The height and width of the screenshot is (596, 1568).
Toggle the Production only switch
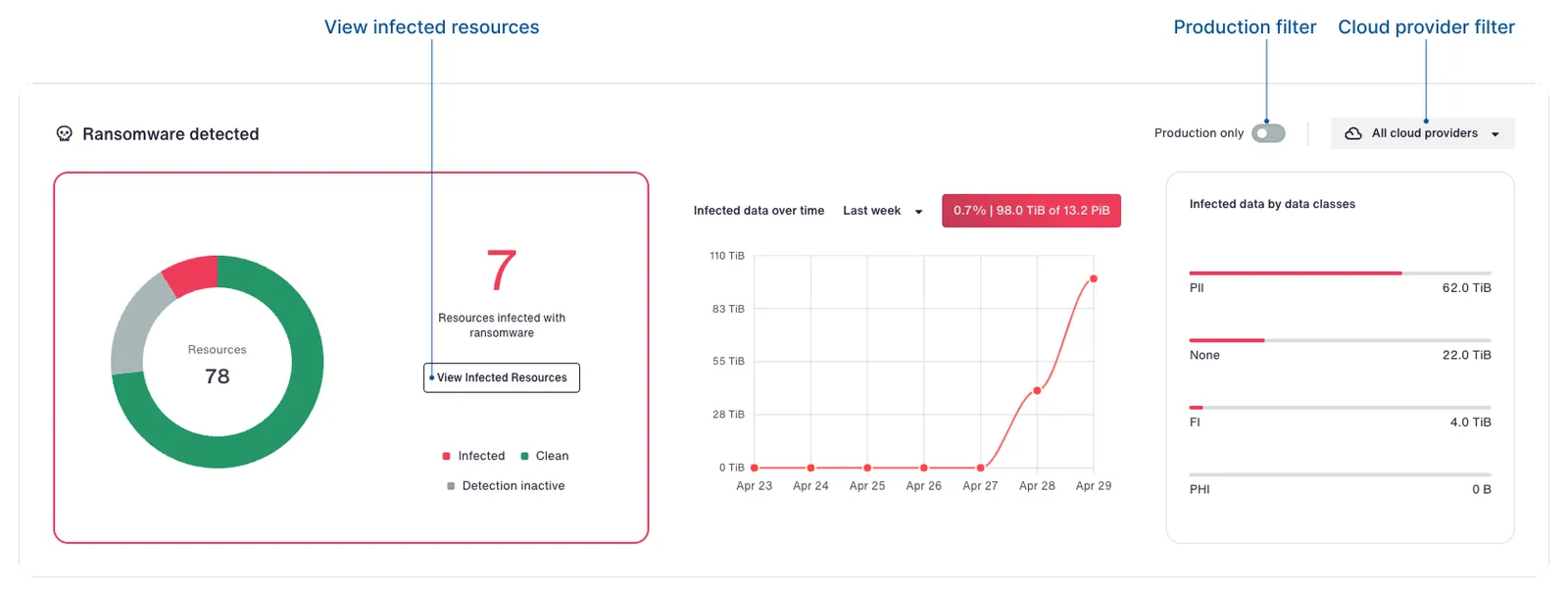tap(1268, 133)
